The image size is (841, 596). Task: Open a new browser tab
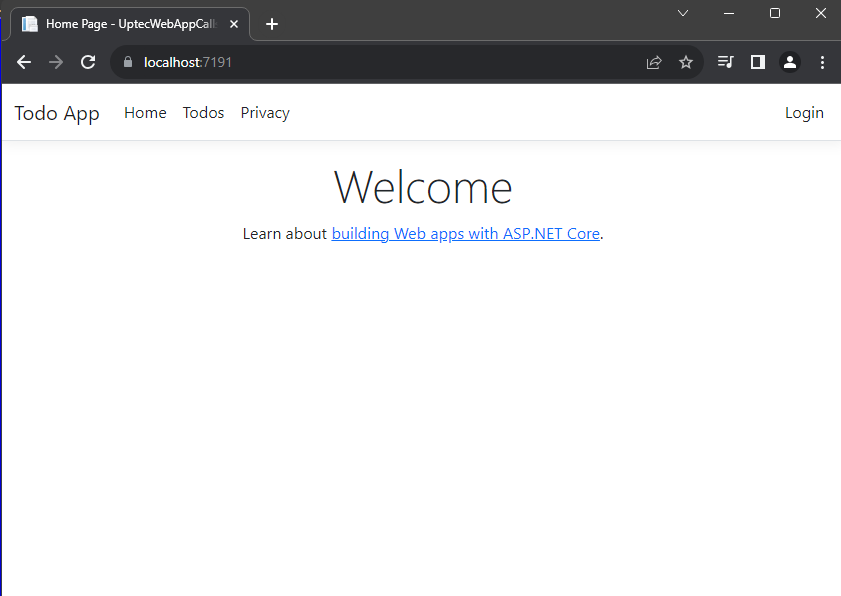pyautogui.click(x=272, y=24)
